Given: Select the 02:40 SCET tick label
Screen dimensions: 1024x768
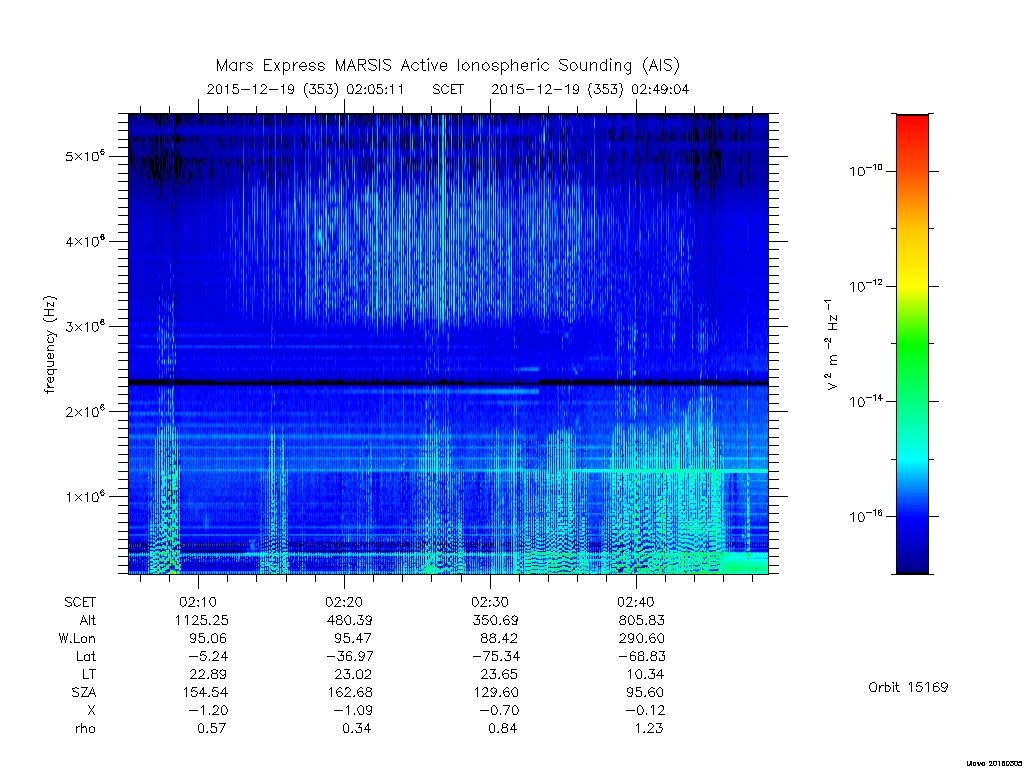Looking at the screenshot, I should tap(635, 602).
